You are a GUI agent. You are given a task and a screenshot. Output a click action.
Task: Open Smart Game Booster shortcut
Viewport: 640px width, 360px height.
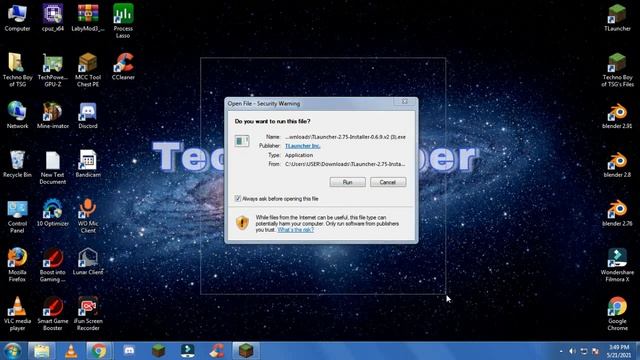click(53, 313)
